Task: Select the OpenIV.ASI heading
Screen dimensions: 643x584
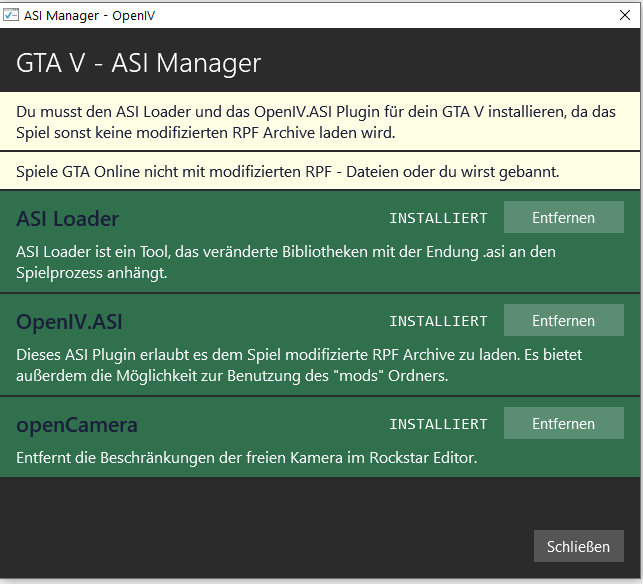Action: tap(70, 322)
